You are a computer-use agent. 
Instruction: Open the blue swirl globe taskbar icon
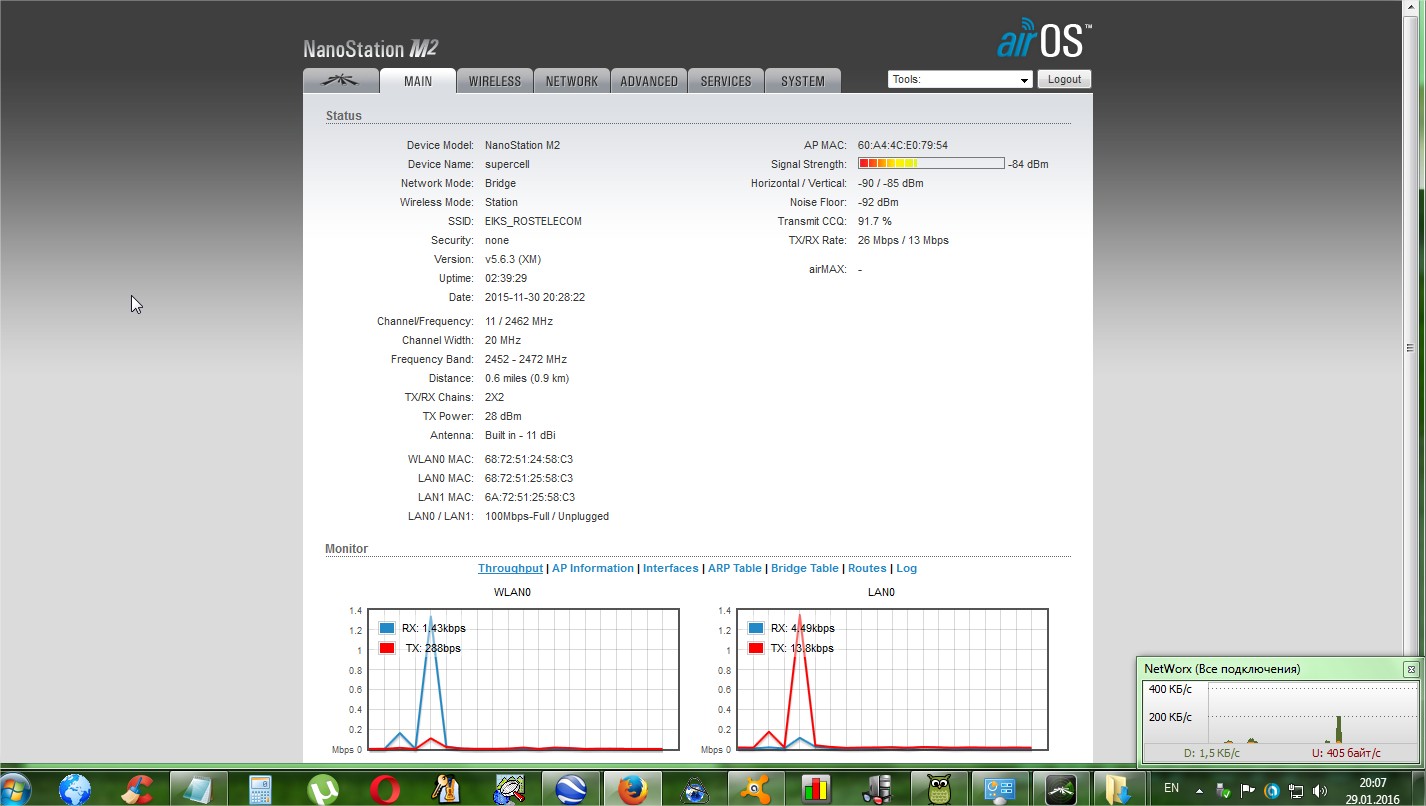click(694, 789)
